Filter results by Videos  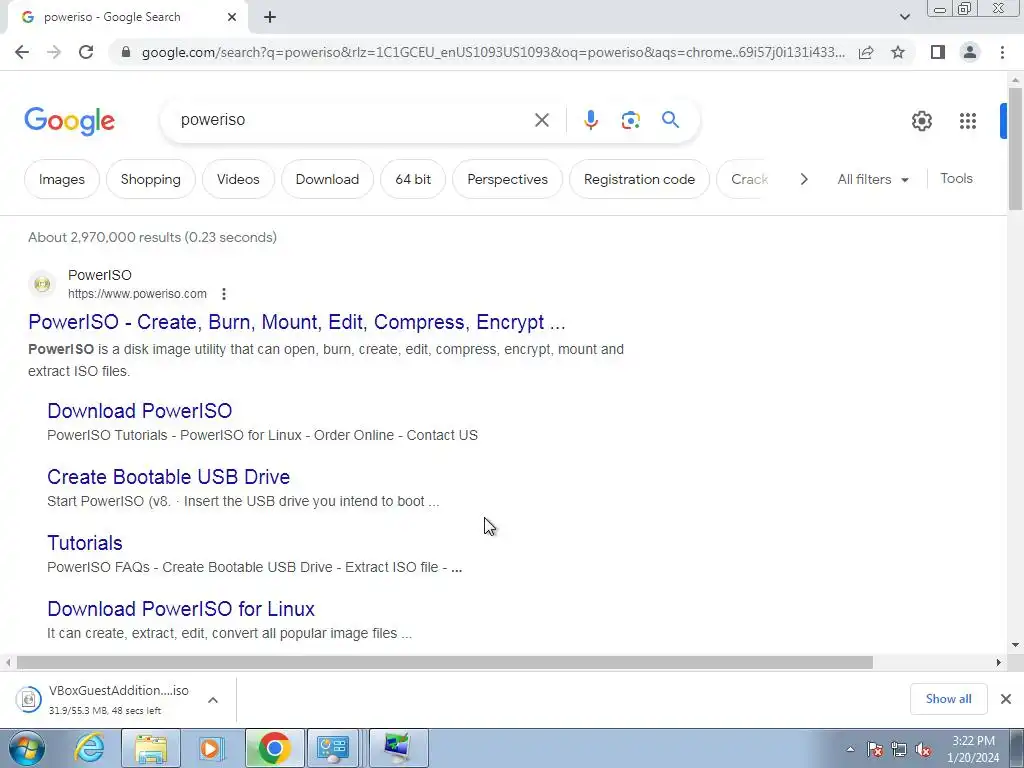[x=238, y=179]
